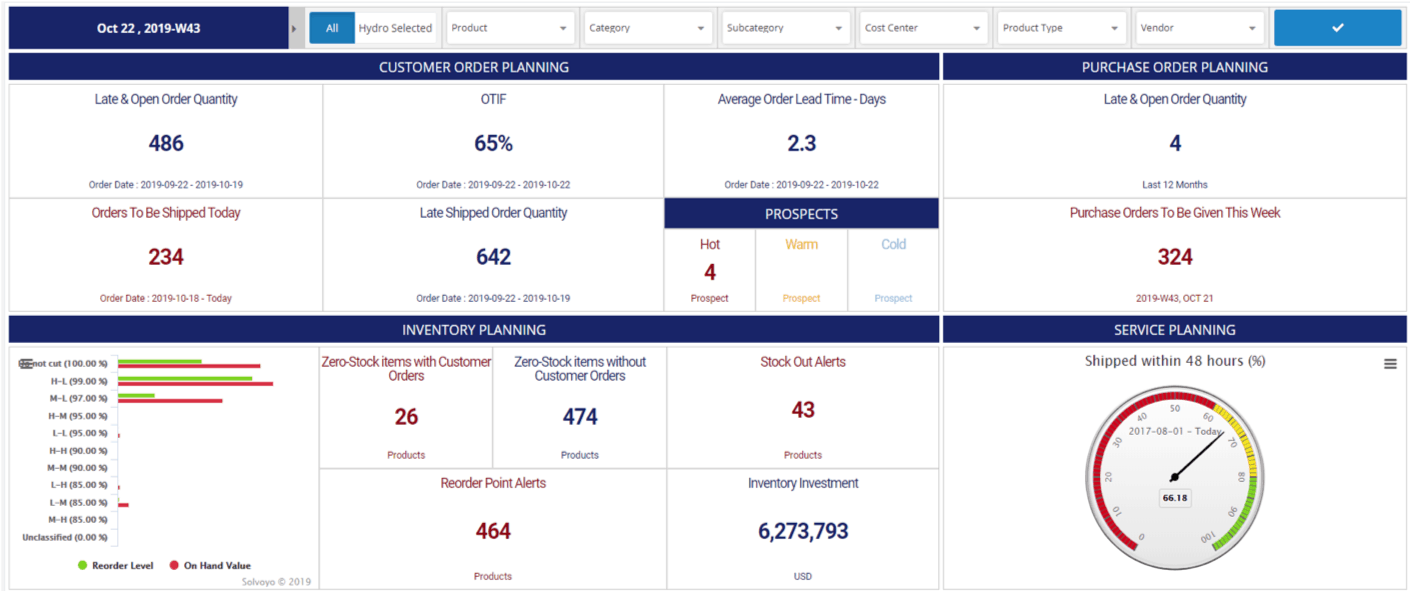Expand the Subcategory filter list
Image resolution: width=1410 pixels, height=591 pixels.
[785, 27]
